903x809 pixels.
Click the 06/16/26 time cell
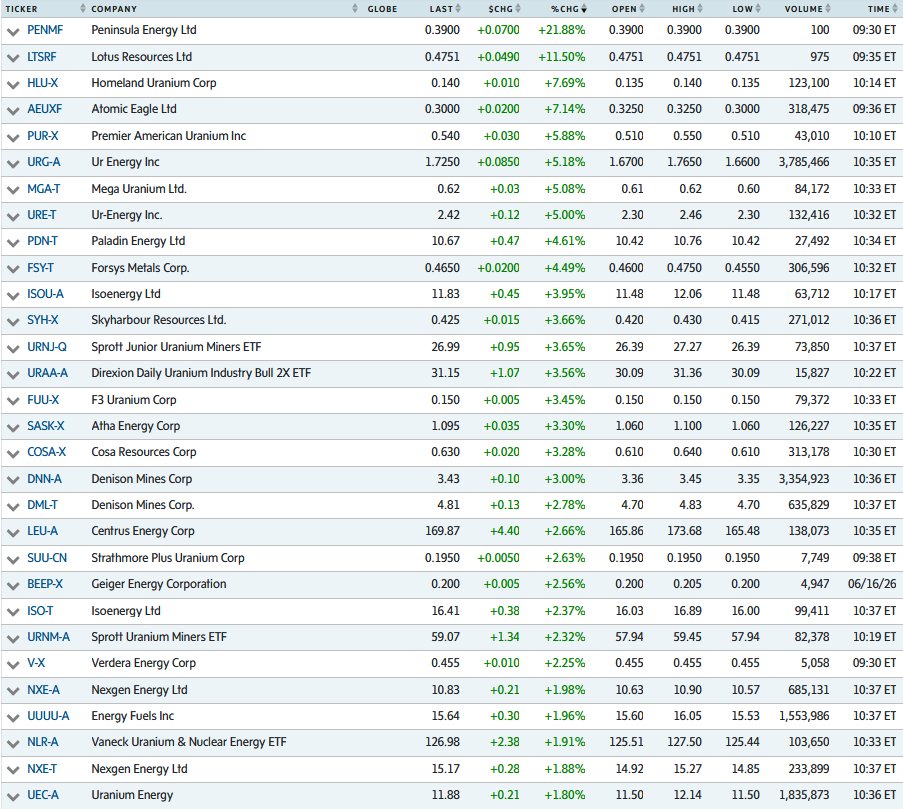[x=872, y=583]
